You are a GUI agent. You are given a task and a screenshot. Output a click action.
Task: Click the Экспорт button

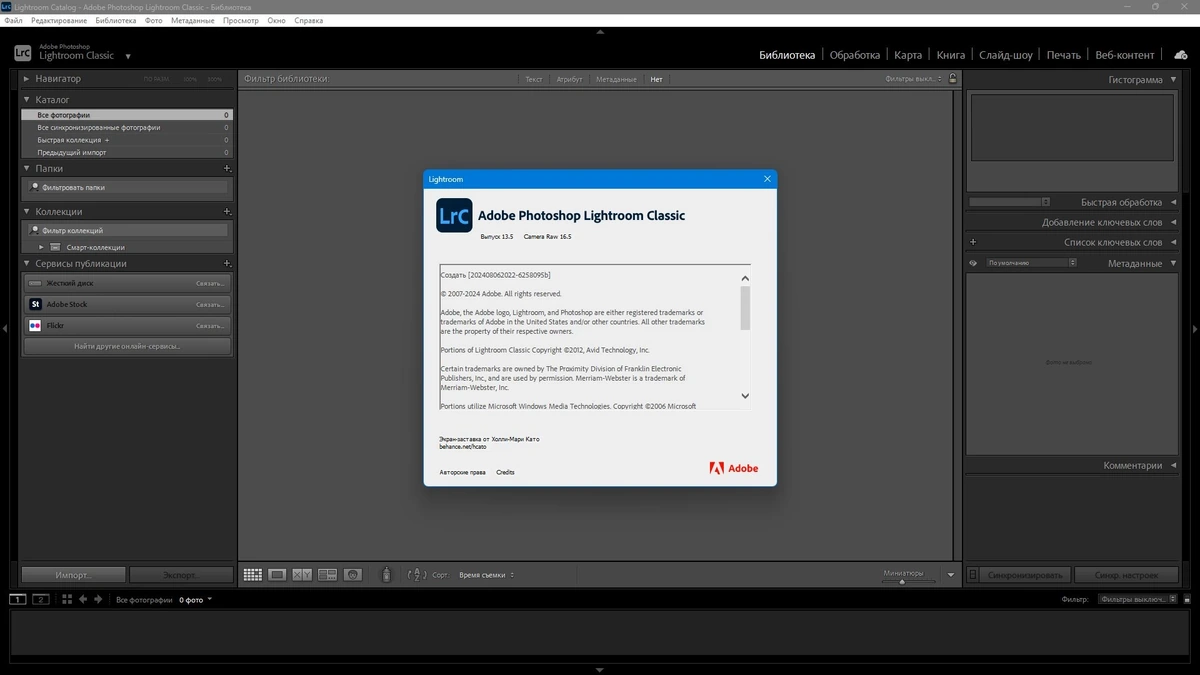(x=181, y=575)
